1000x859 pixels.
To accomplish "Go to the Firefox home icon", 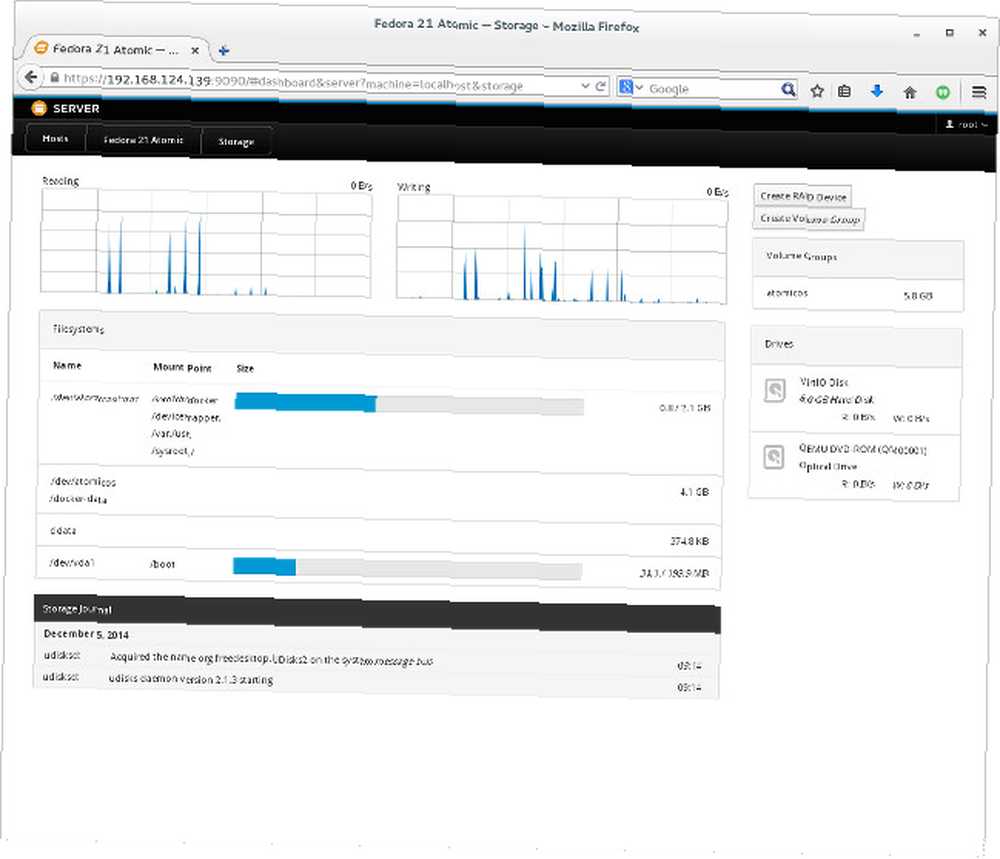I will point(910,92).
